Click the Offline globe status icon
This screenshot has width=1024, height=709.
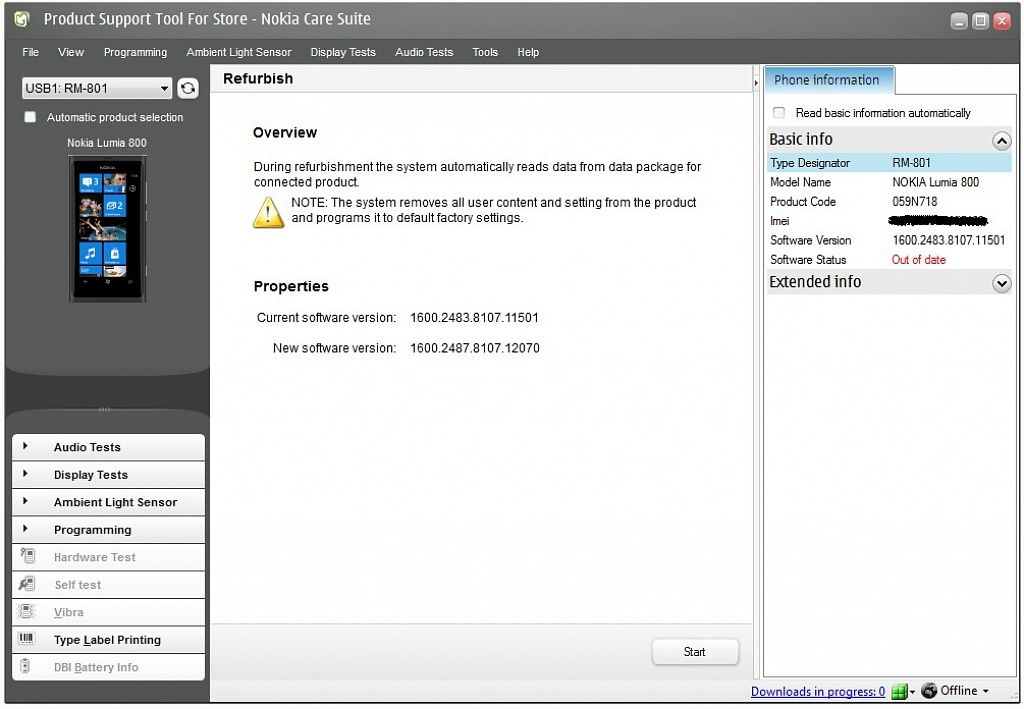coord(929,691)
